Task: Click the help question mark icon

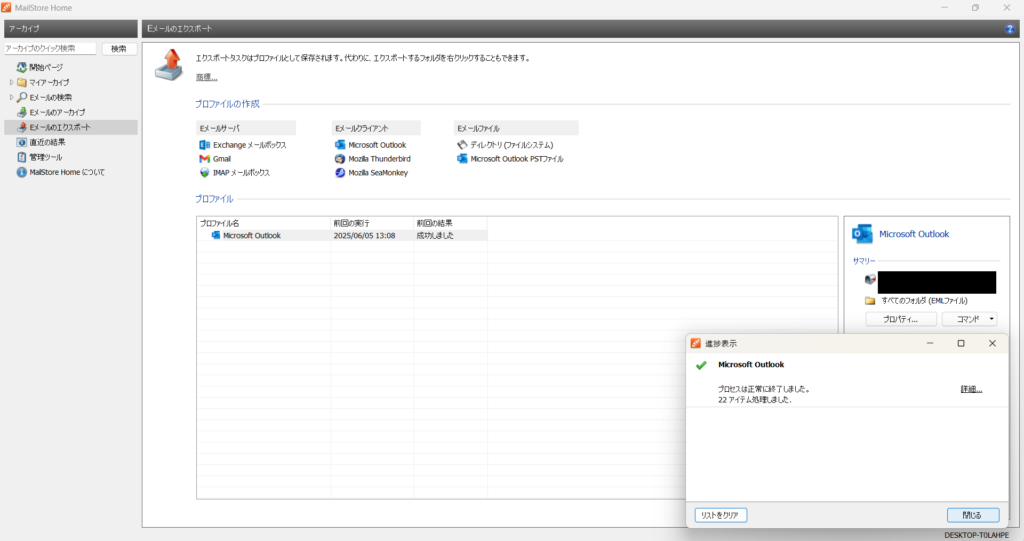Action: (x=1010, y=29)
